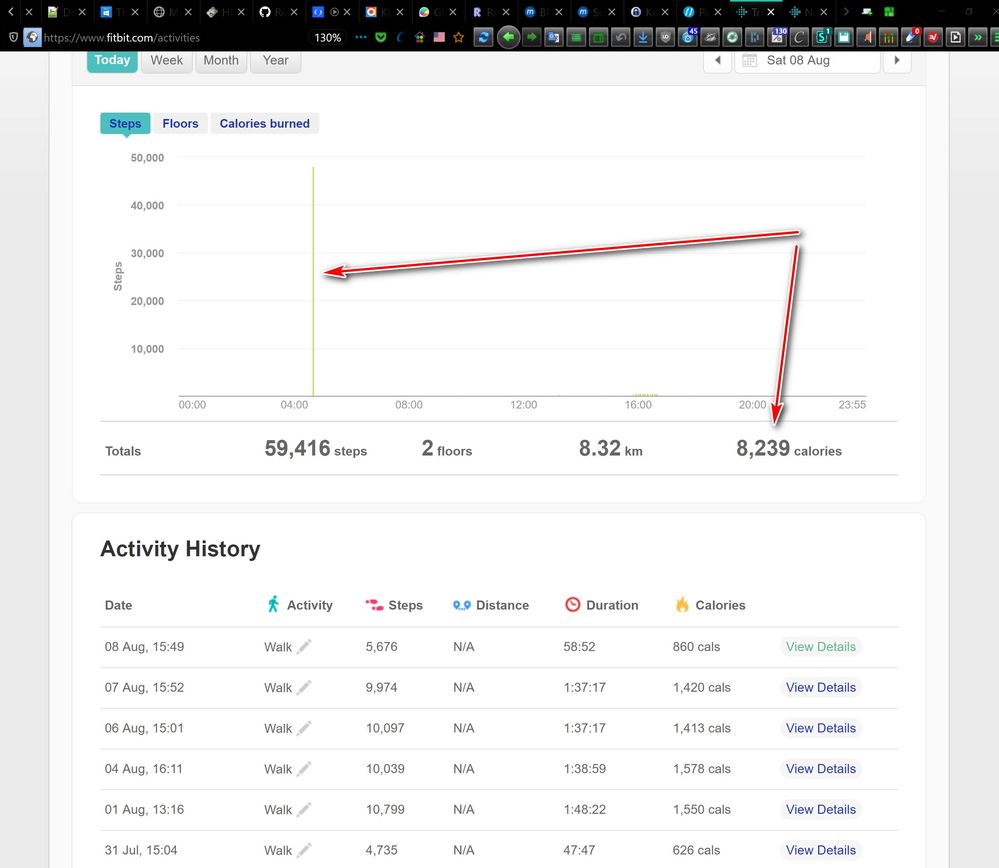The width and height of the screenshot is (999, 868).
Task: Go to next day with right arrow
Action: pos(896,61)
